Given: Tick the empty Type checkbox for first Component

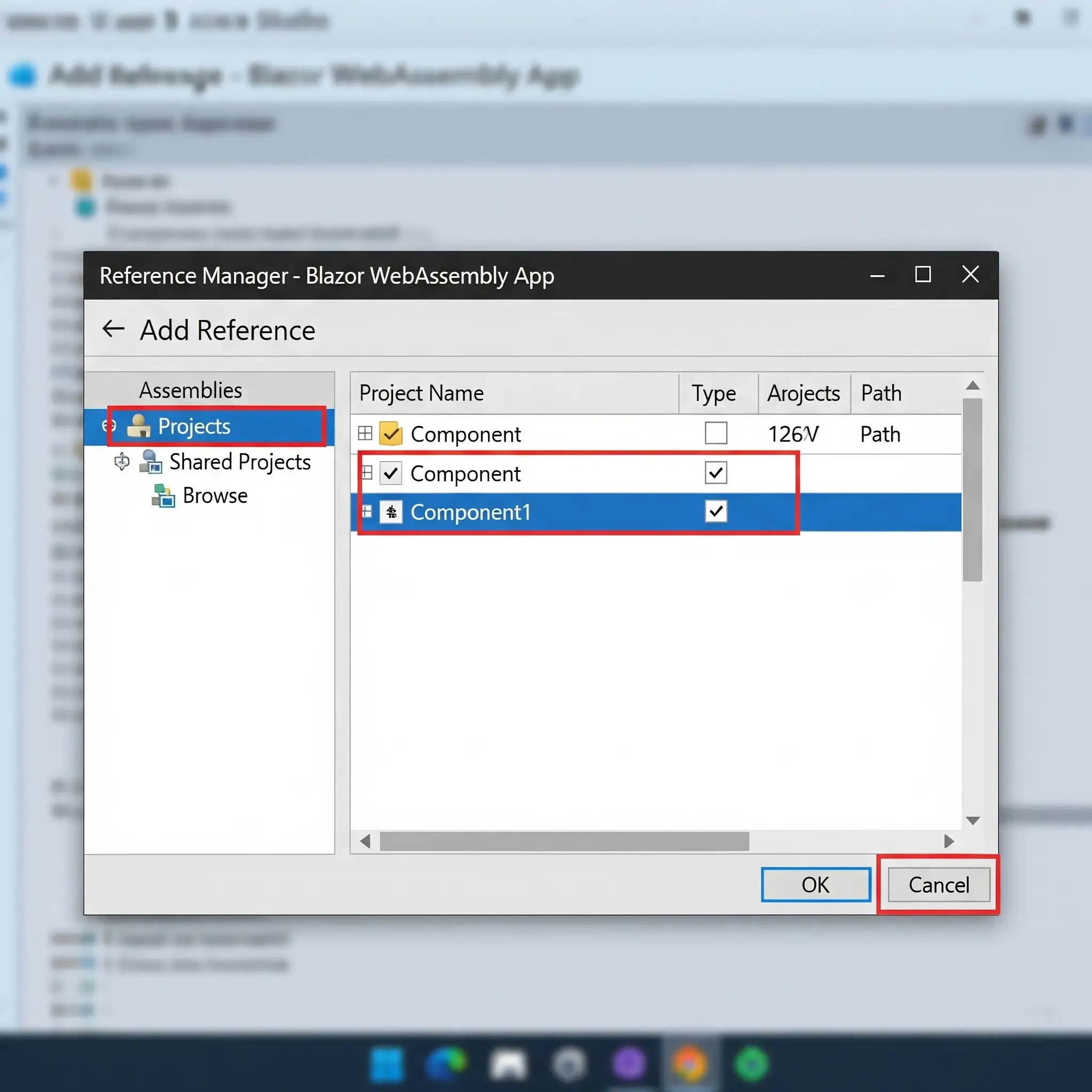Looking at the screenshot, I should (716, 433).
